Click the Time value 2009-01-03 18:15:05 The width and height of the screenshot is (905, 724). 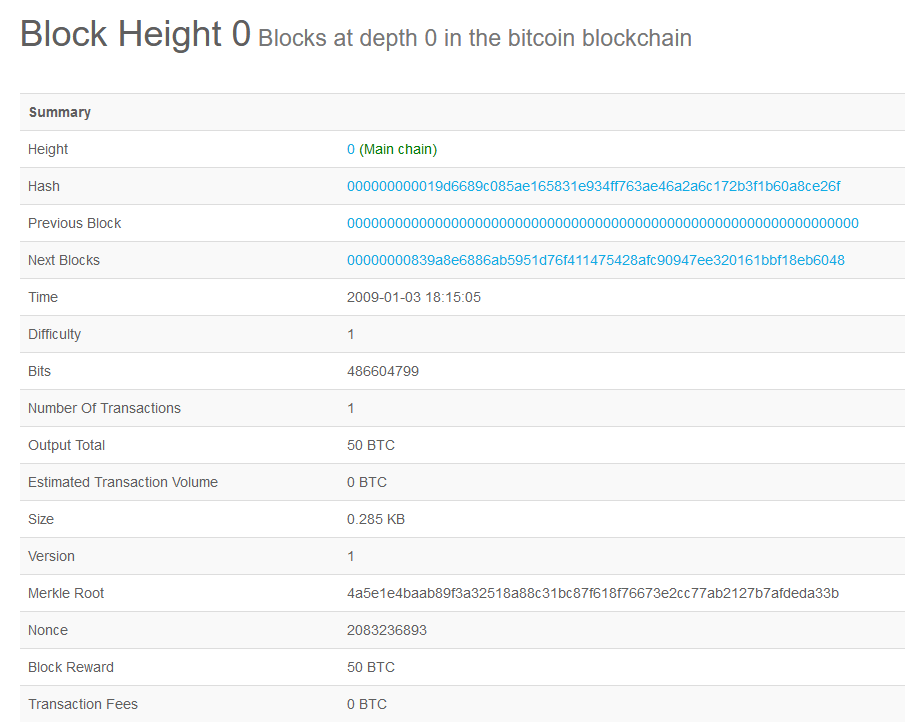[x=413, y=297]
